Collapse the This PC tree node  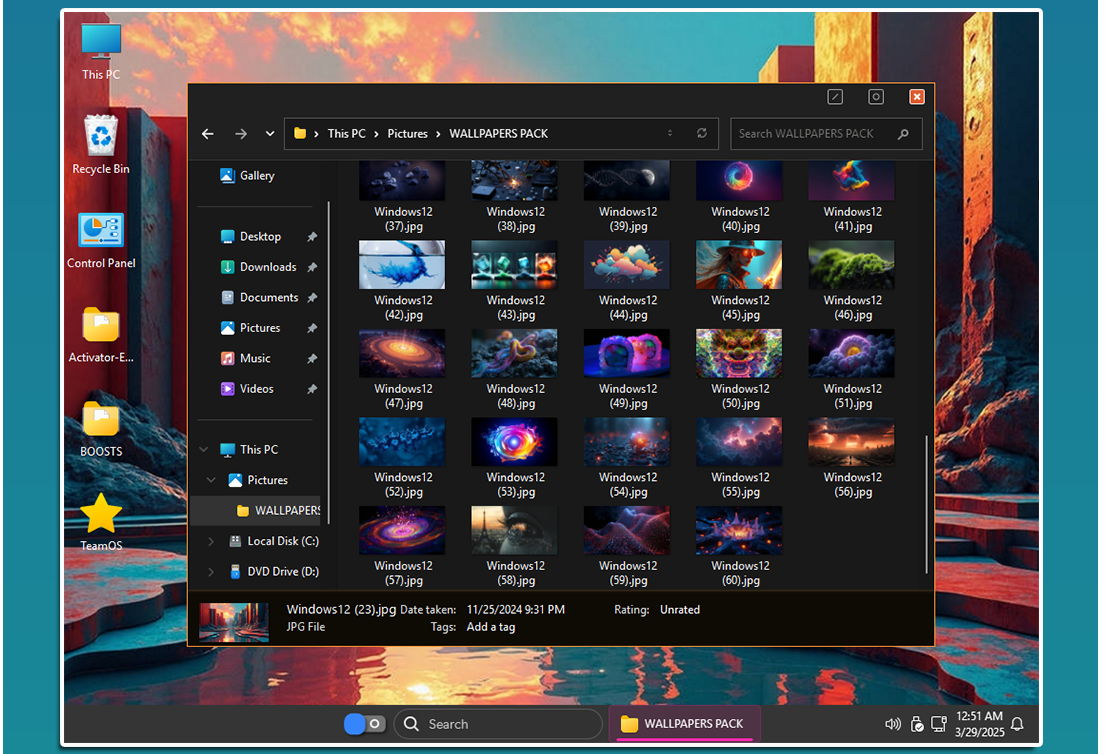[x=204, y=450]
